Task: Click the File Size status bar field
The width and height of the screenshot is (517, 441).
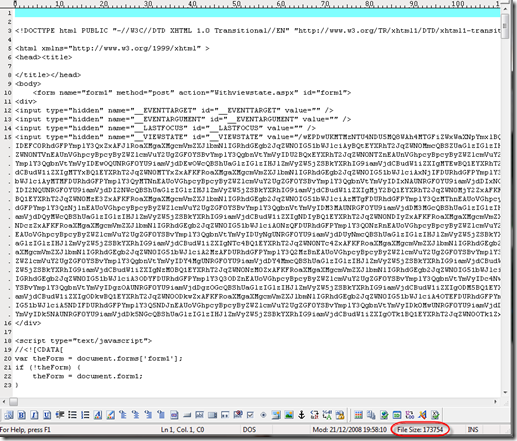Action: coord(420,430)
